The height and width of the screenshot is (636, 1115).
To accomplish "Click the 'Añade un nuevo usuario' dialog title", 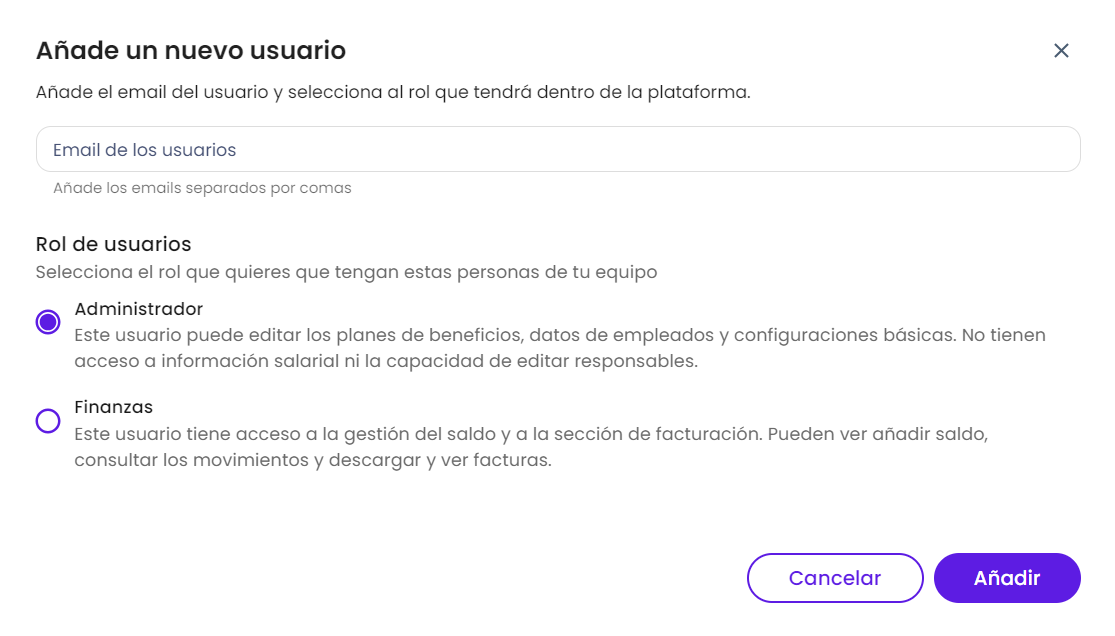I will coord(191,50).
